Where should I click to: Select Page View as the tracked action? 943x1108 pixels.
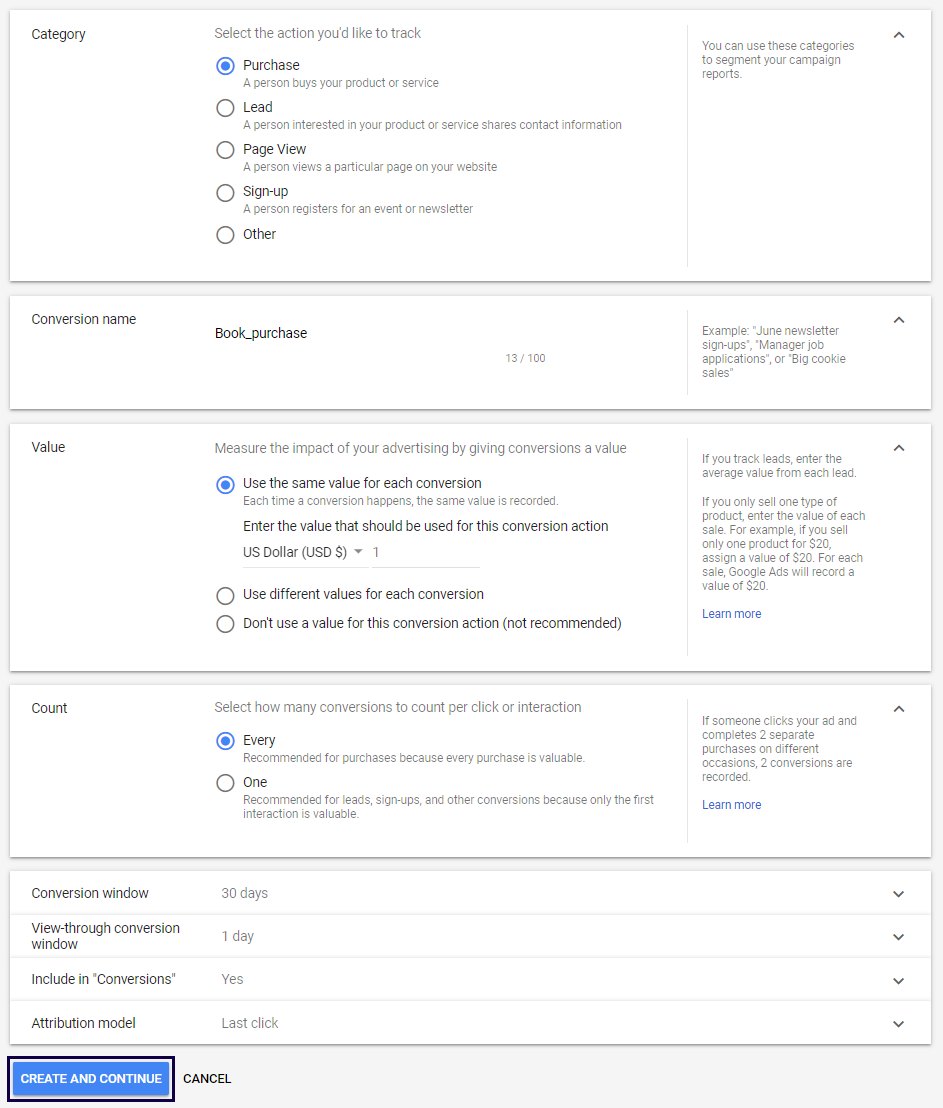click(x=225, y=150)
